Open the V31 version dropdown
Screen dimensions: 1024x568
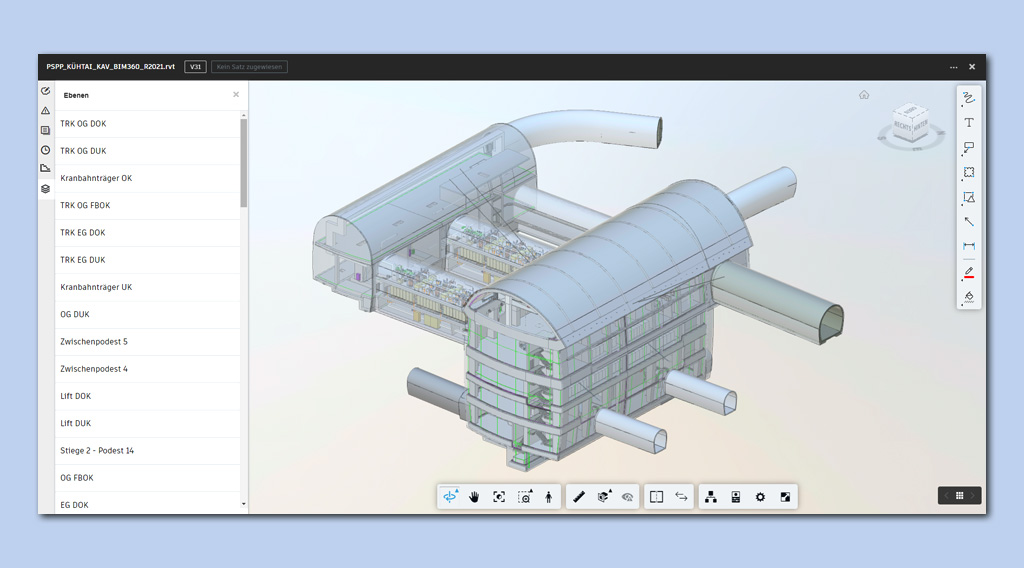pos(196,67)
